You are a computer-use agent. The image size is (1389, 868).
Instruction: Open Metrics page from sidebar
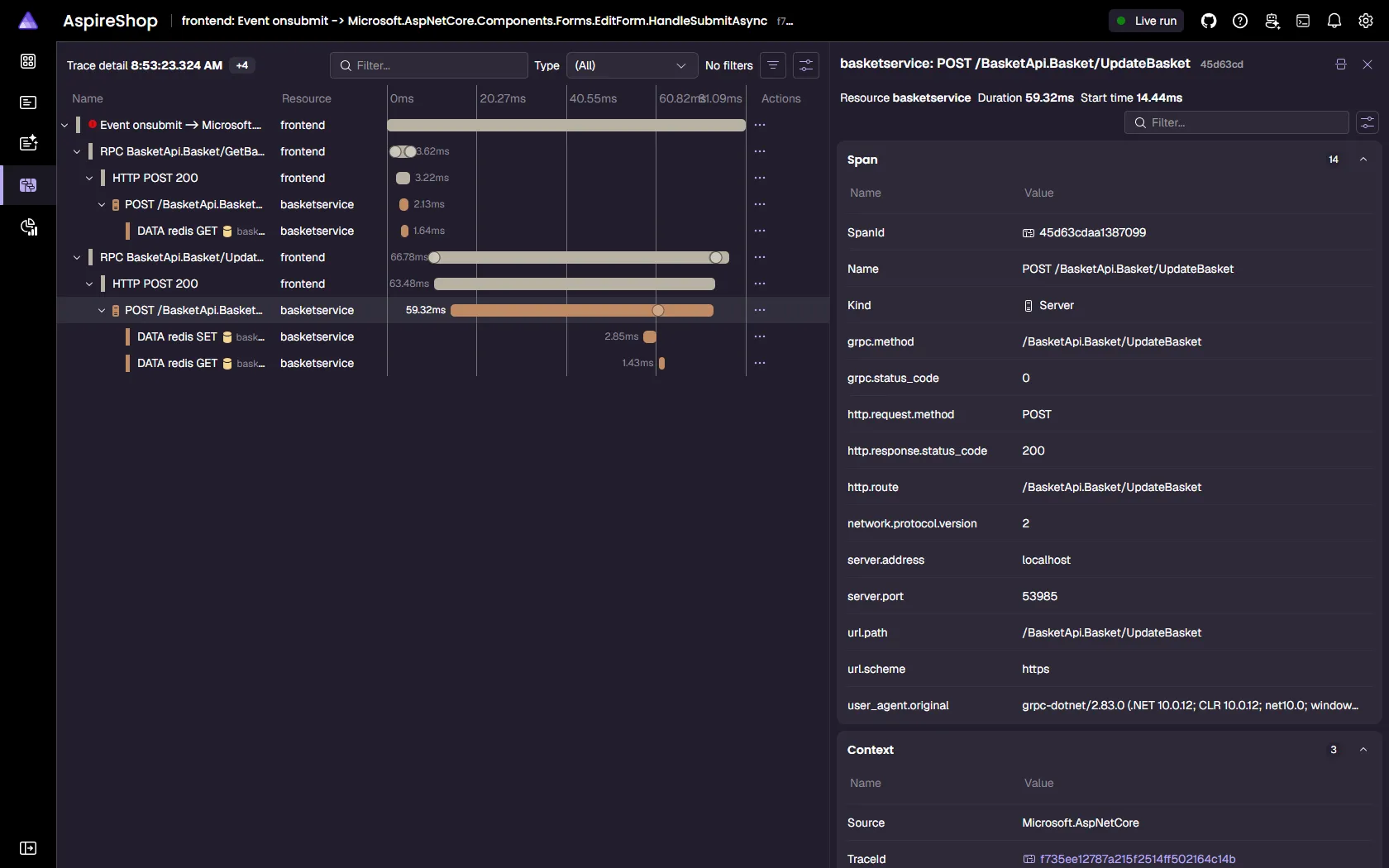pos(28,227)
